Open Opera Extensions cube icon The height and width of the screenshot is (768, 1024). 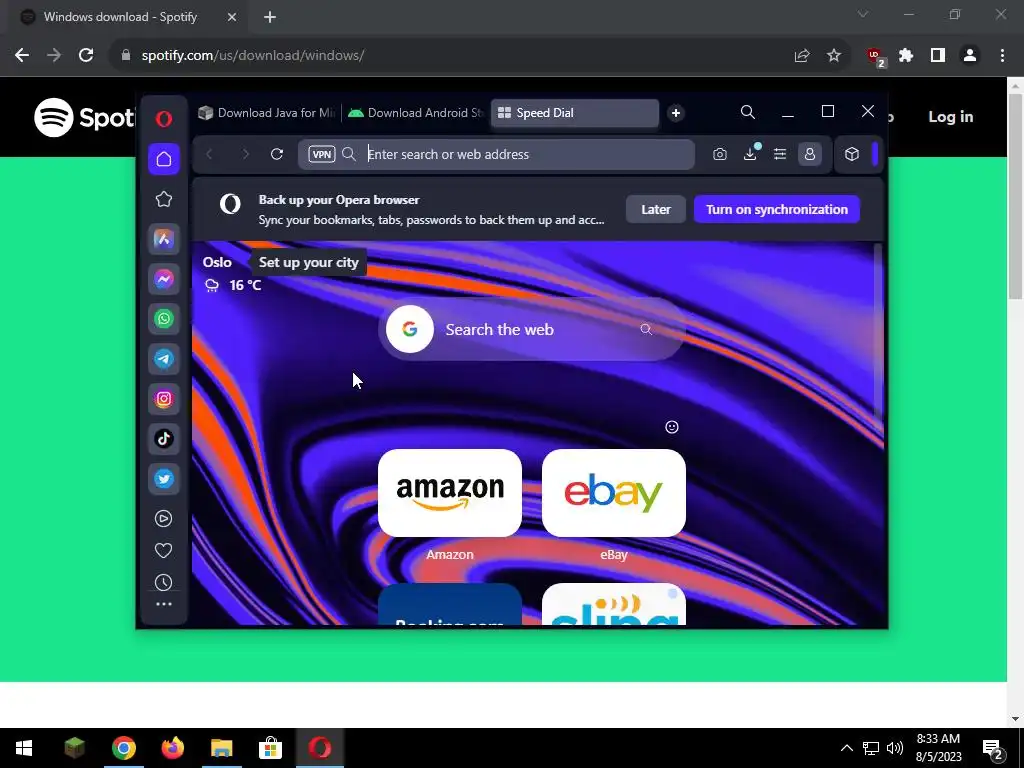coord(852,154)
